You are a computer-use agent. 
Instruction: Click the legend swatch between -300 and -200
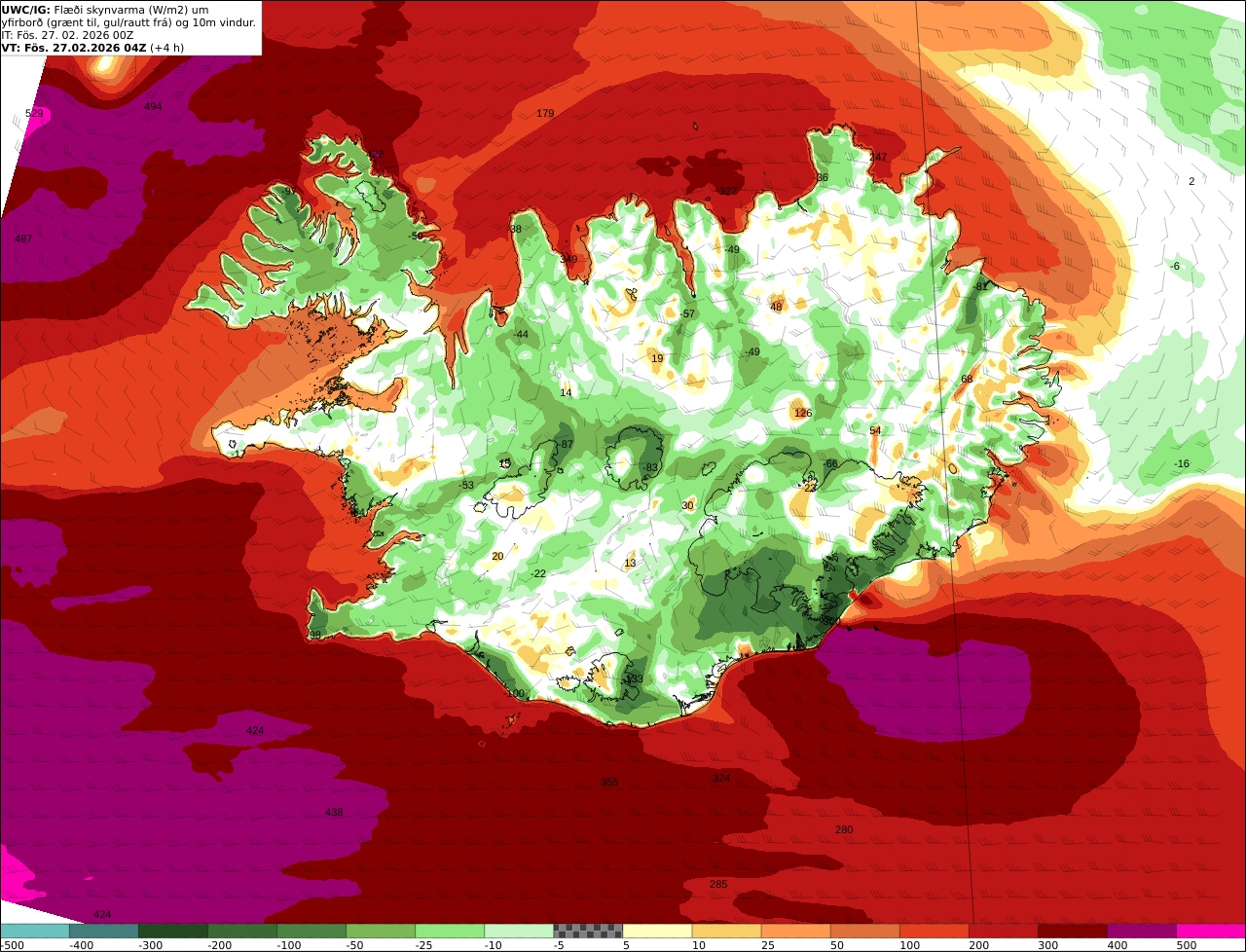click(x=173, y=931)
